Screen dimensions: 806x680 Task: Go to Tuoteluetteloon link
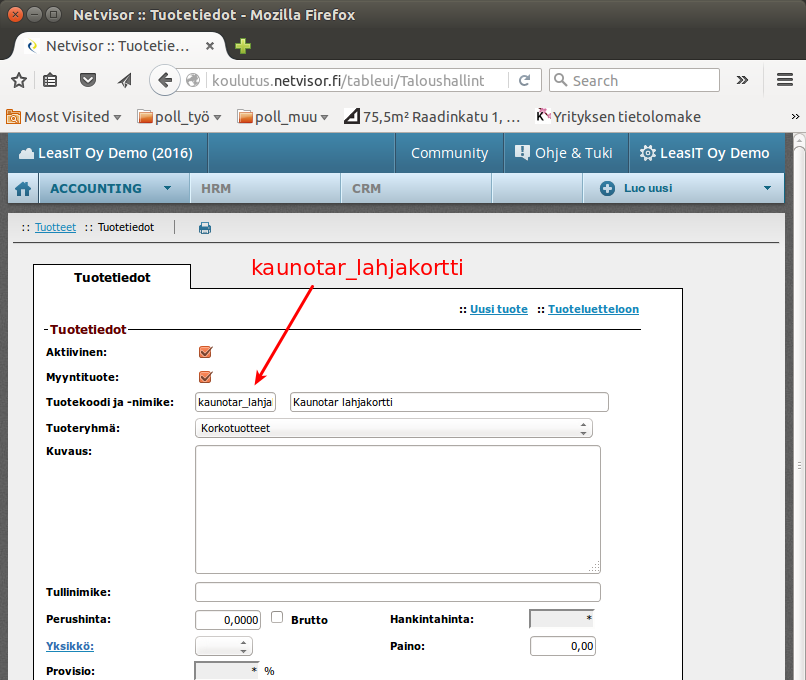click(x=593, y=310)
